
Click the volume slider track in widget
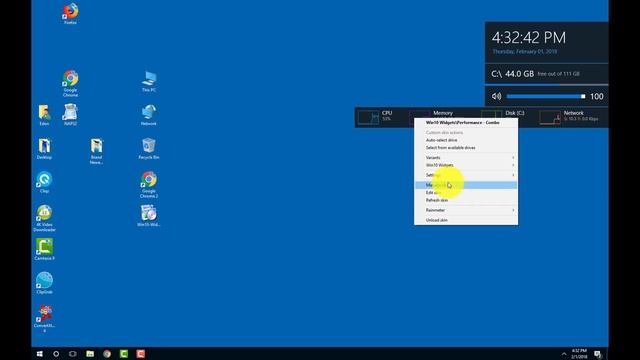545,96
